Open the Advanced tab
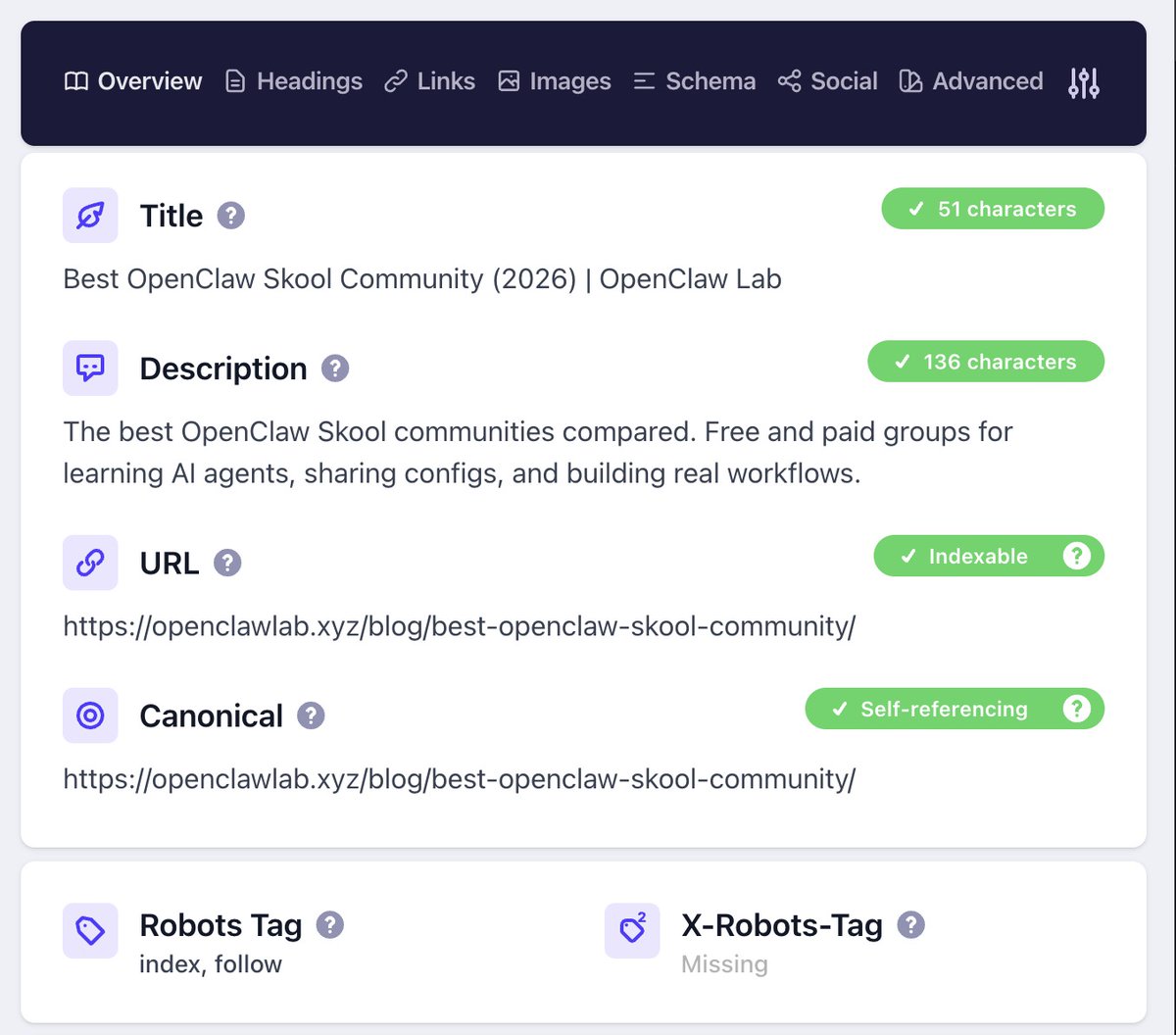This screenshot has height=1035, width=1176. pos(970,81)
